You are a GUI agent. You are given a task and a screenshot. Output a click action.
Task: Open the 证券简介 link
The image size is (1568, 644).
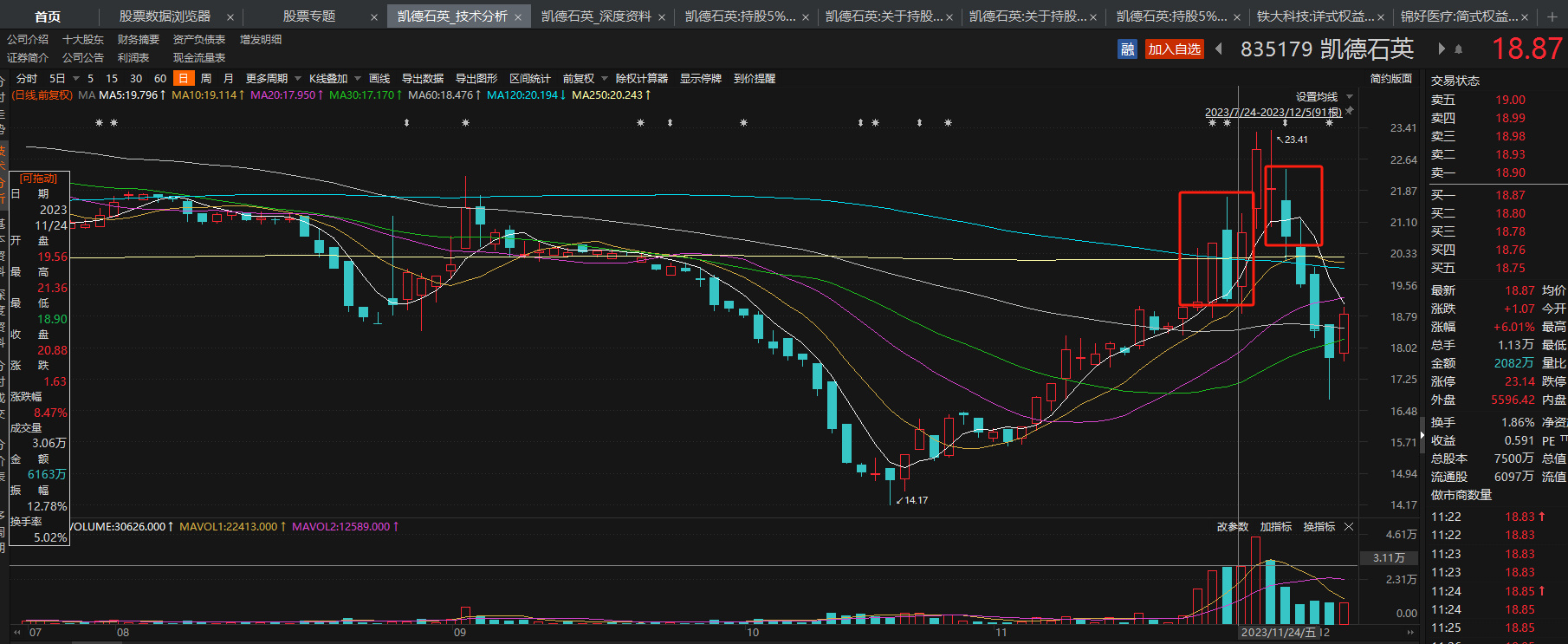tap(28, 58)
